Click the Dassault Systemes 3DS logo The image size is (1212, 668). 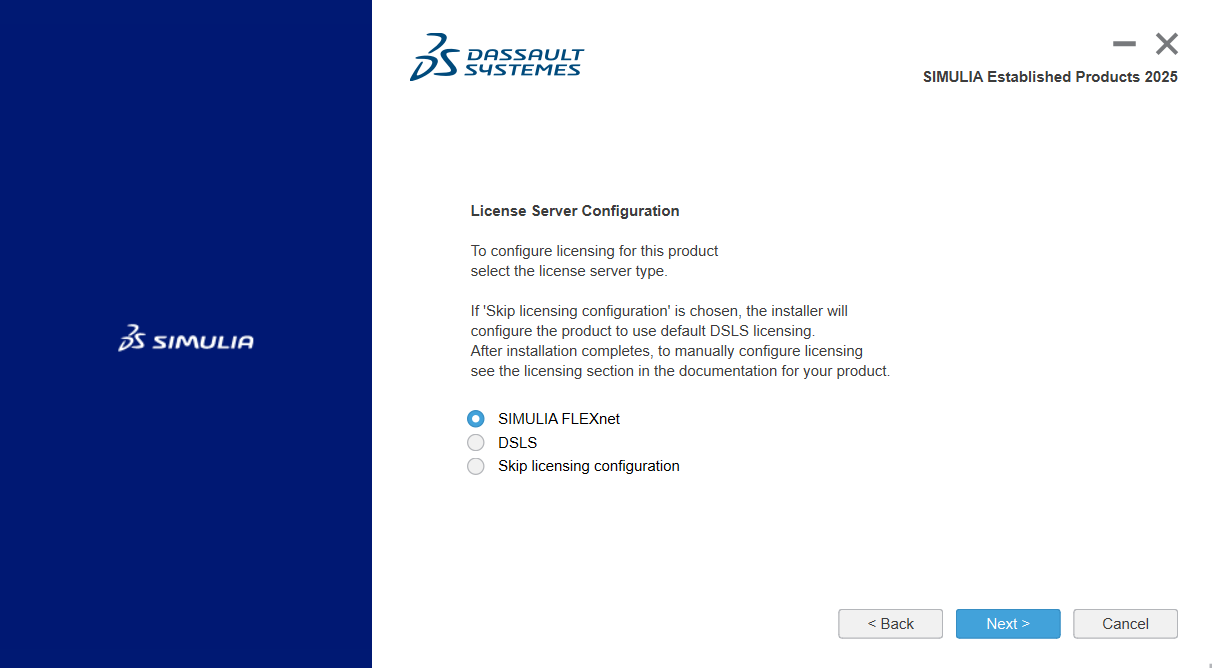497,57
